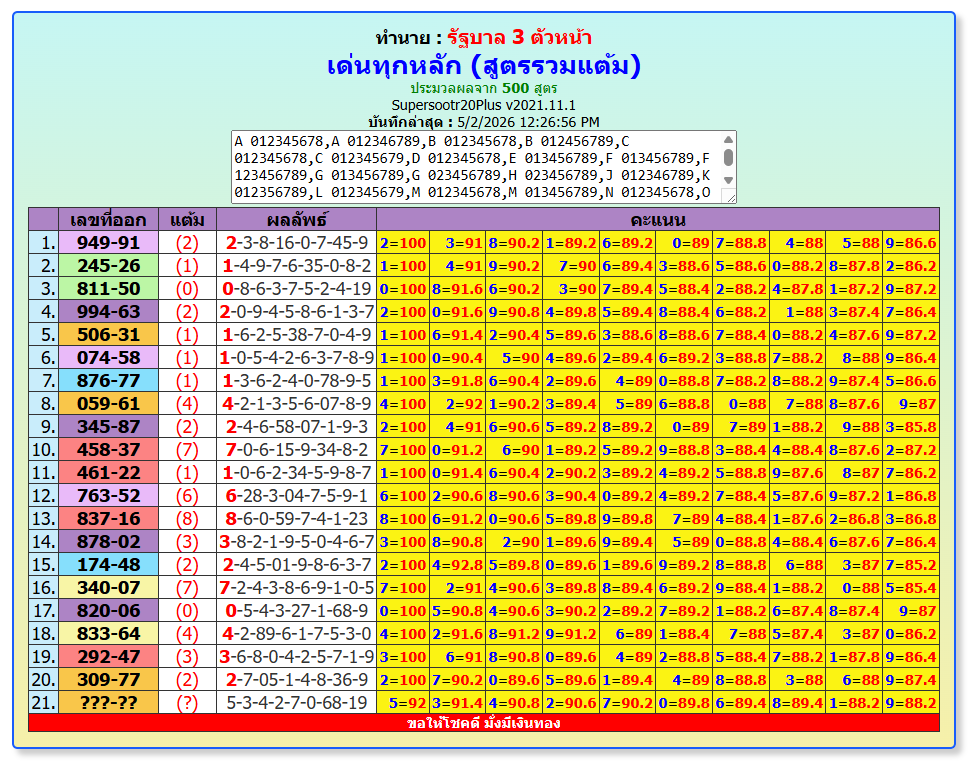The width and height of the screenshot is (972, 770).
Task: Click score 4=92.8 in row 15
Action: click(x=457, y=564)
